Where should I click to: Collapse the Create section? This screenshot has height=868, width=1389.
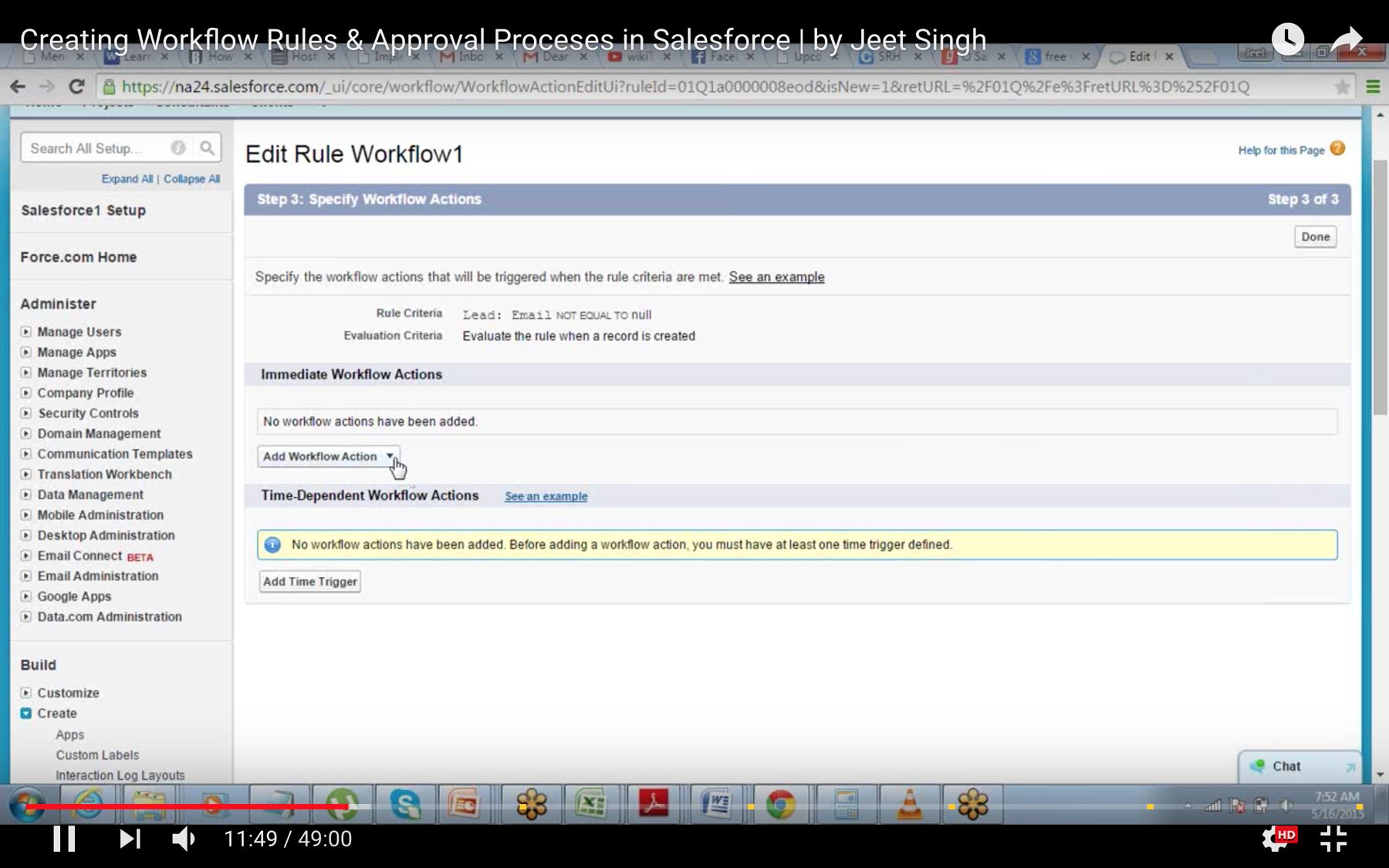(26, 714)
